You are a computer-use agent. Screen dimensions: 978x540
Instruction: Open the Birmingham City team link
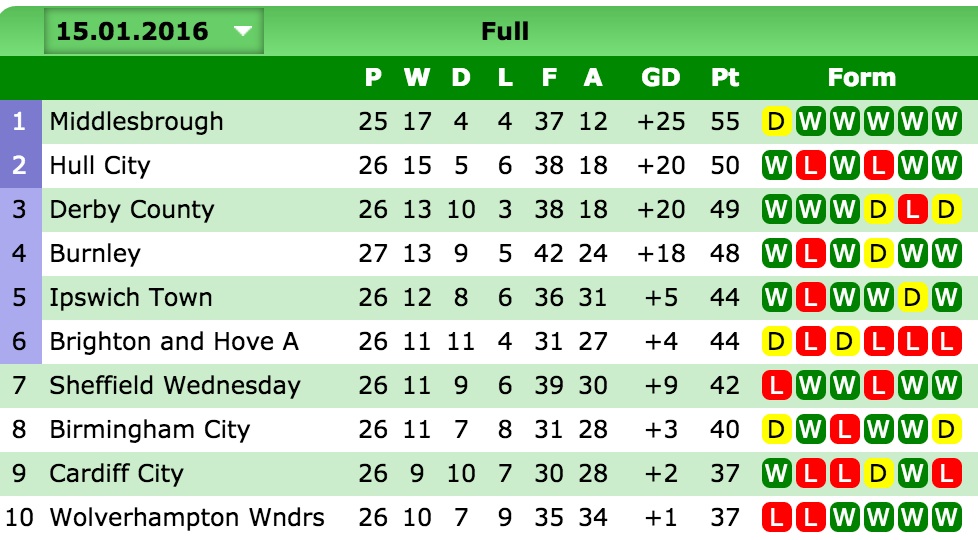[x=150, y=430]
